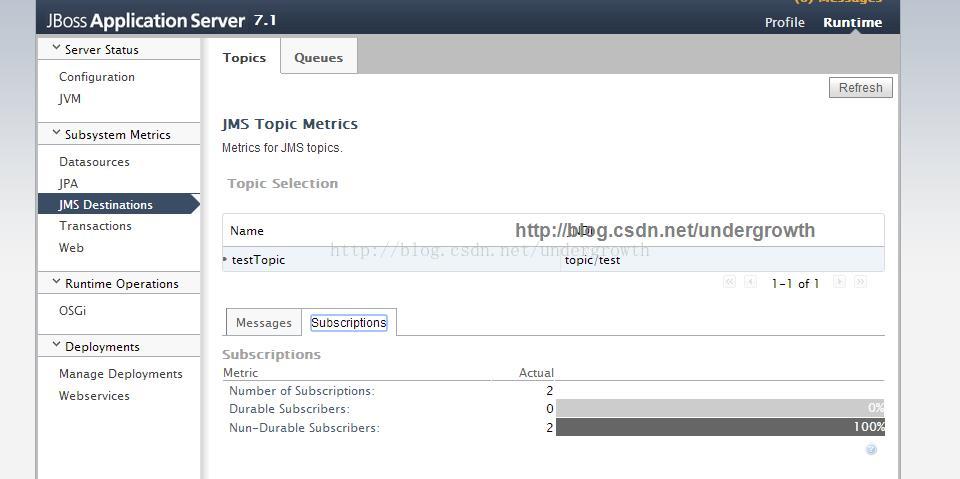The image size is (960, 479).
Task: Open Manage Deployments
Action: click(121, 374)
